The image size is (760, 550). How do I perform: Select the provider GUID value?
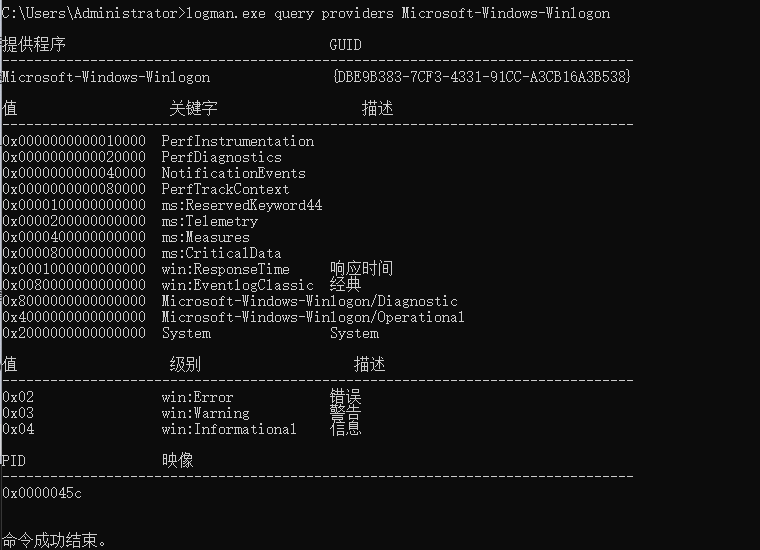[x=482, y=77]
